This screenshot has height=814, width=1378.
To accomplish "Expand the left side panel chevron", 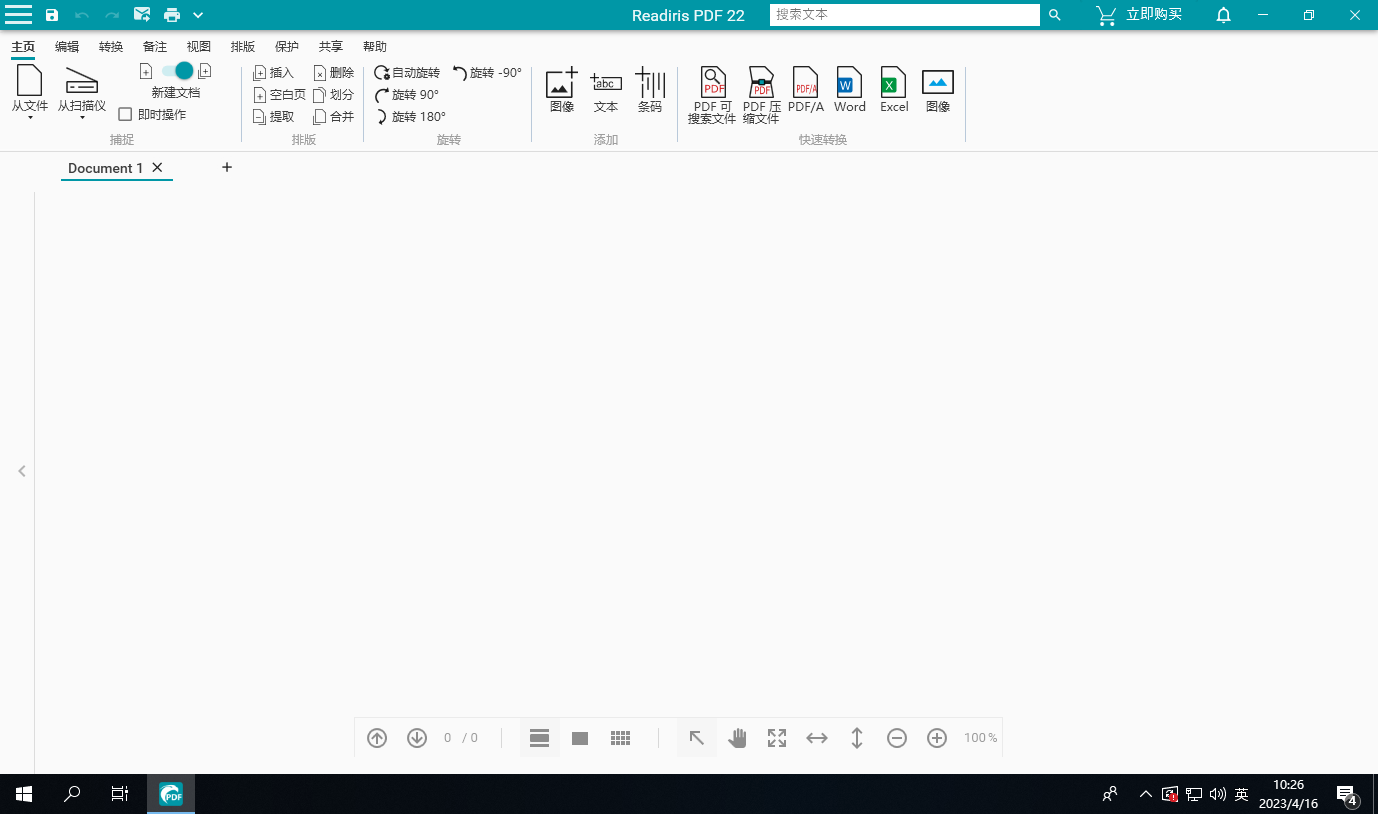I will coord(22,471).
